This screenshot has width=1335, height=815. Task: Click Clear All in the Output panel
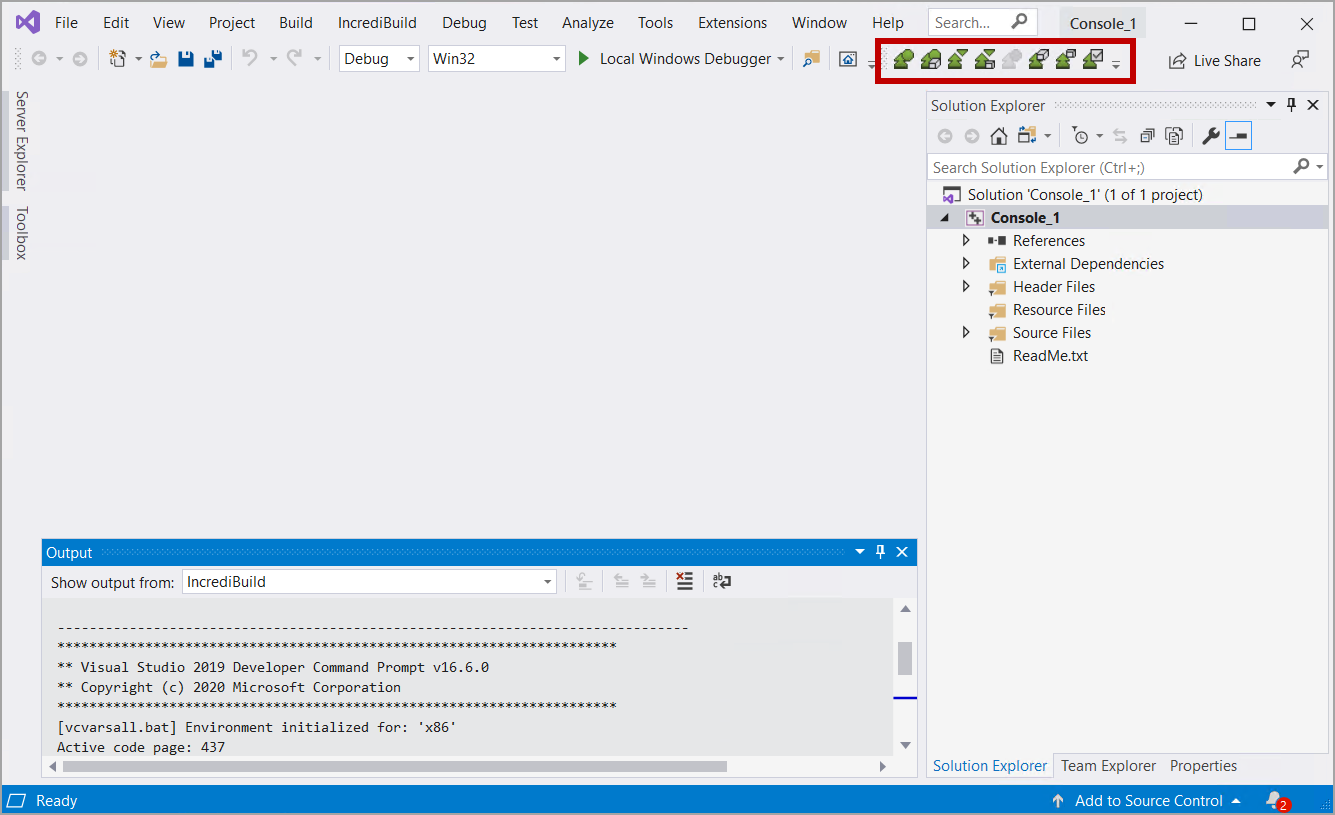[684, 581]
